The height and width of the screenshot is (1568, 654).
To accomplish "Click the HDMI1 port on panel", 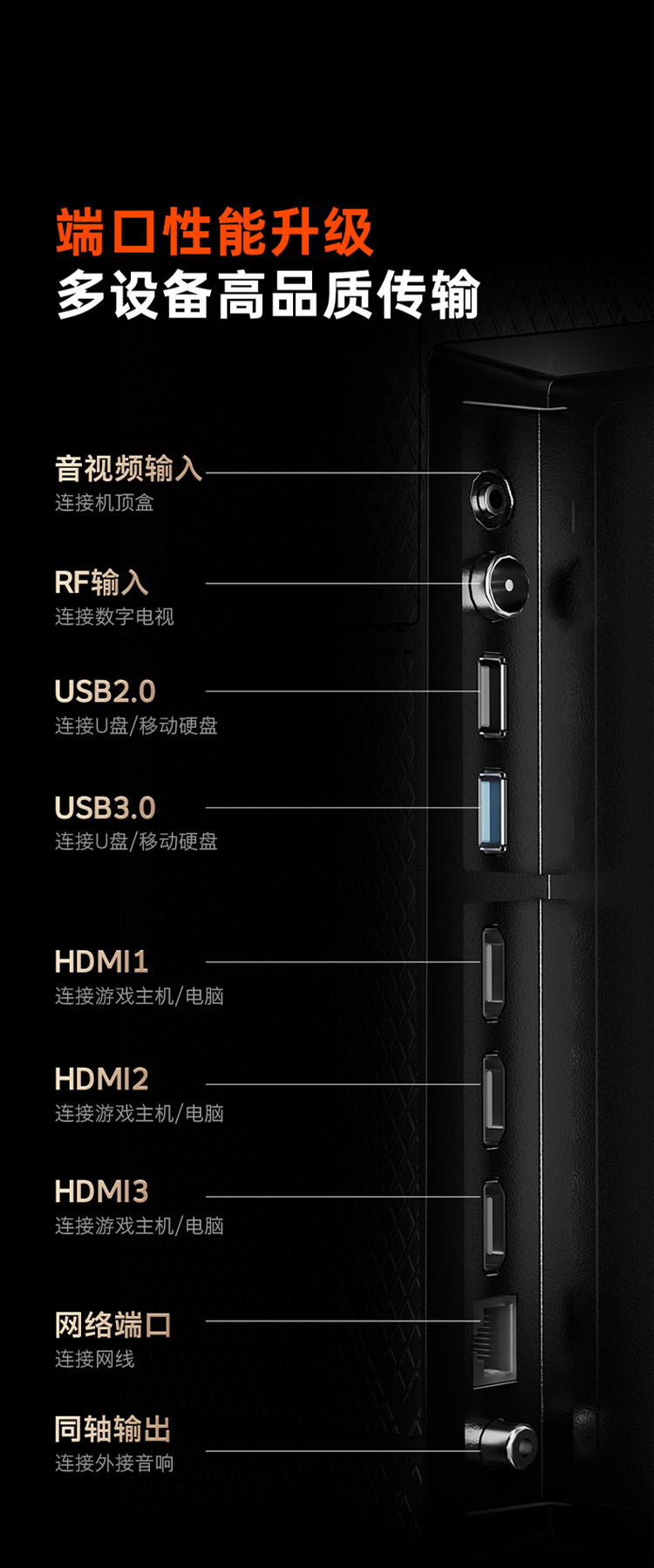I will click(494, 973).
